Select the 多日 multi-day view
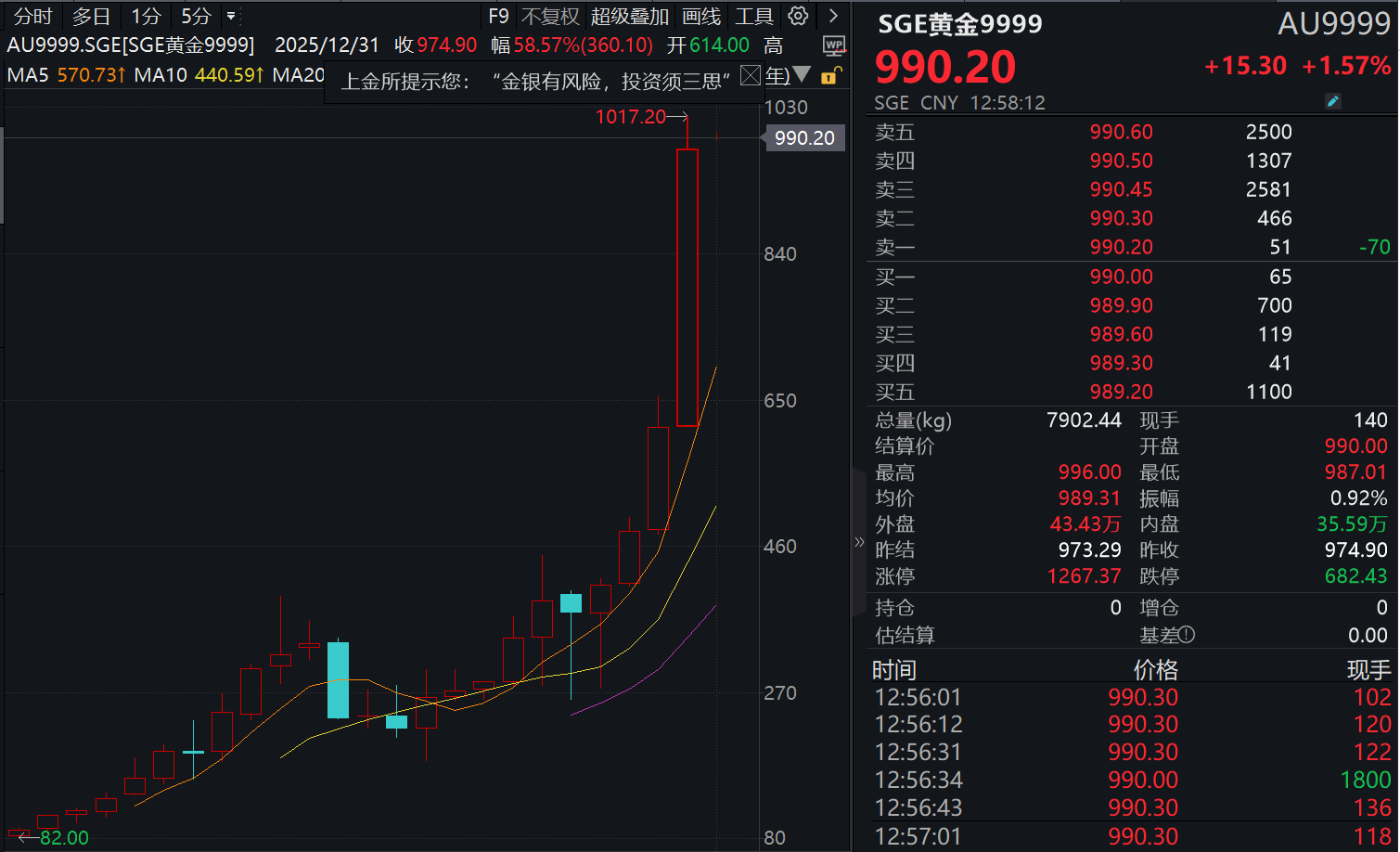The image size is (1400, 852). tap(90, 16)
